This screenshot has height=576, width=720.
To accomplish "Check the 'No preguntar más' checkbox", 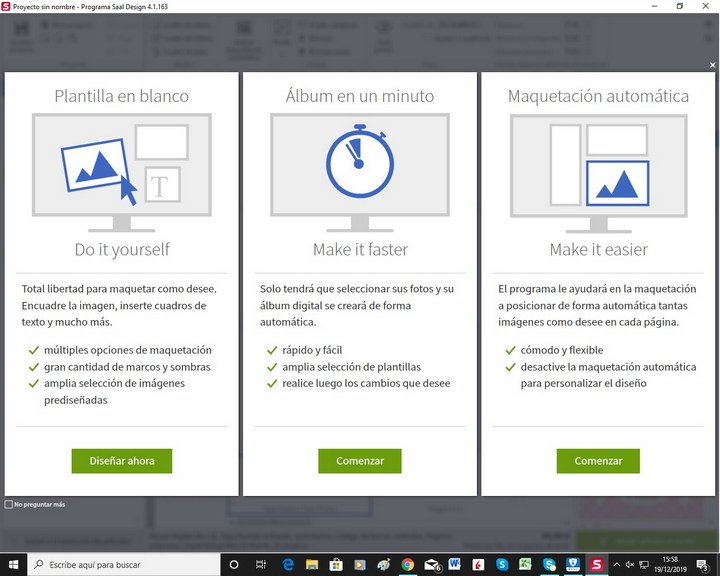I will coord(9,504).
